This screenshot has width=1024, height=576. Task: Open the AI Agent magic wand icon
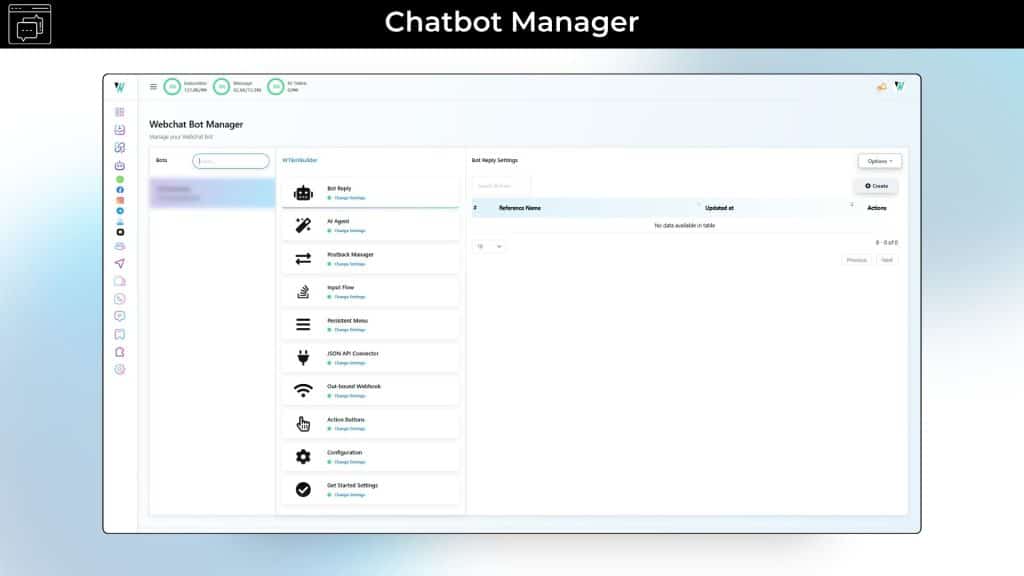point(303,224)
